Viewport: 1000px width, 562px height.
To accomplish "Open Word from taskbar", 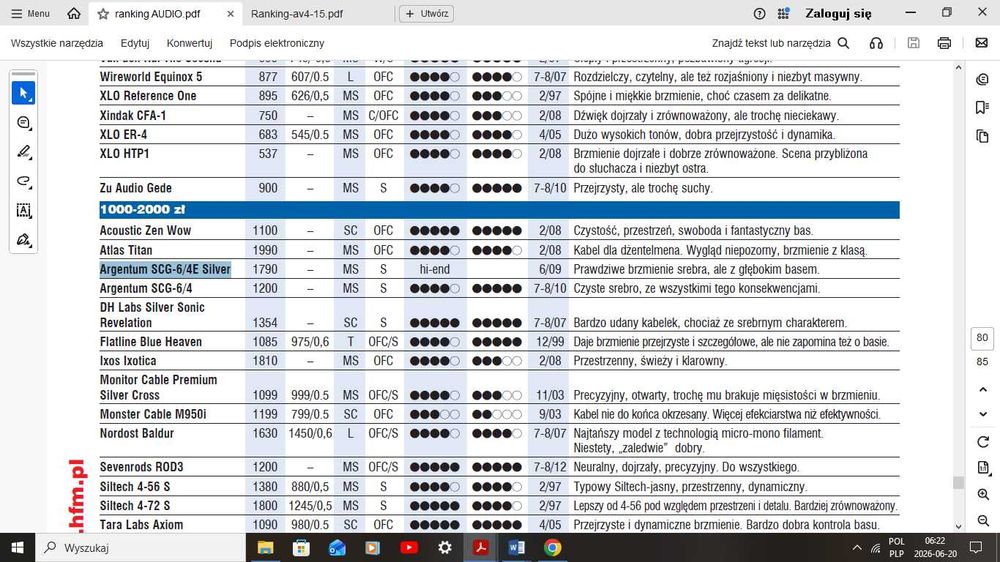I will pyautogui.click(x=517, y=547).
